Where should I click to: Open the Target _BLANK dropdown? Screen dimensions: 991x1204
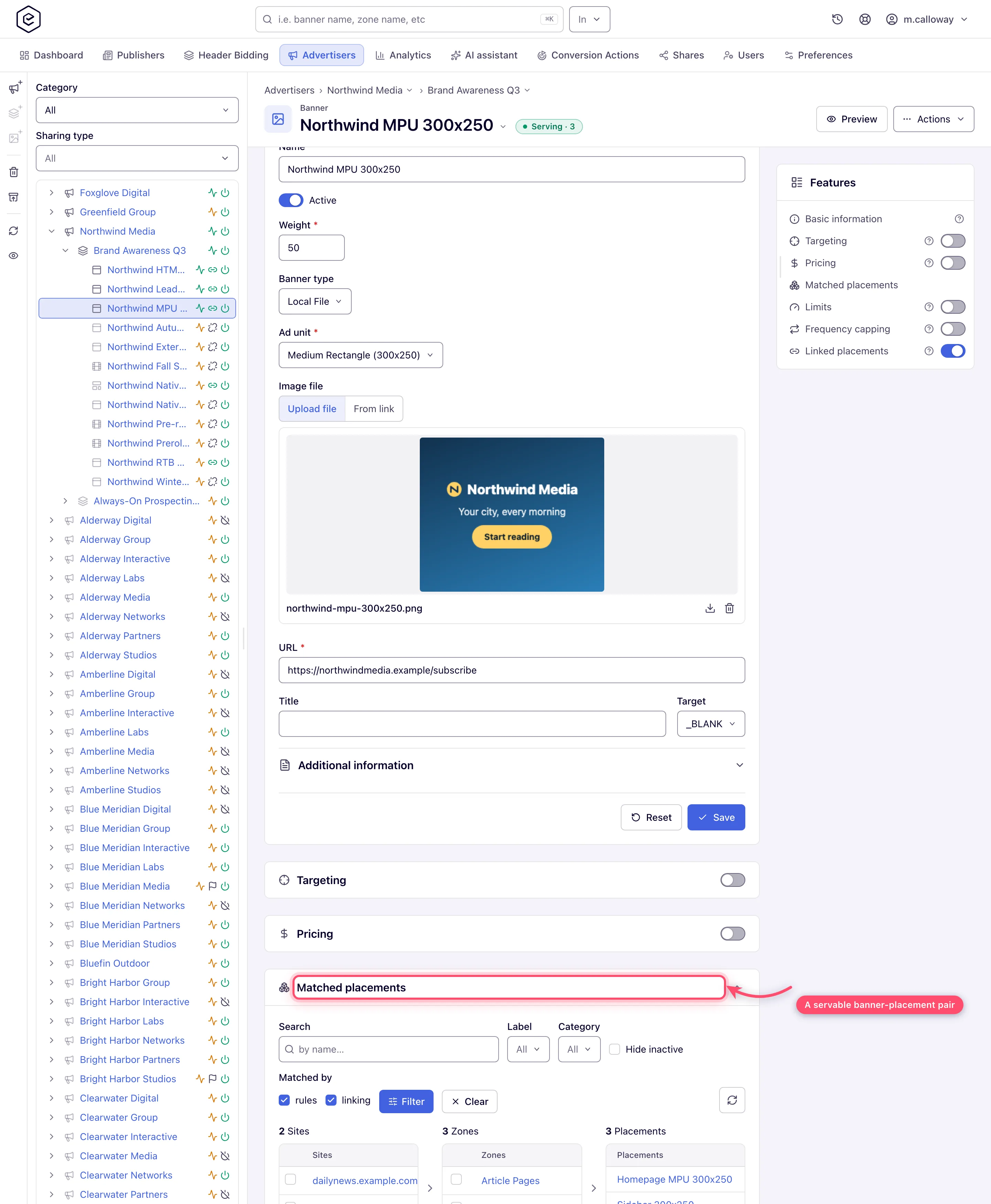[x=711, y=723]
